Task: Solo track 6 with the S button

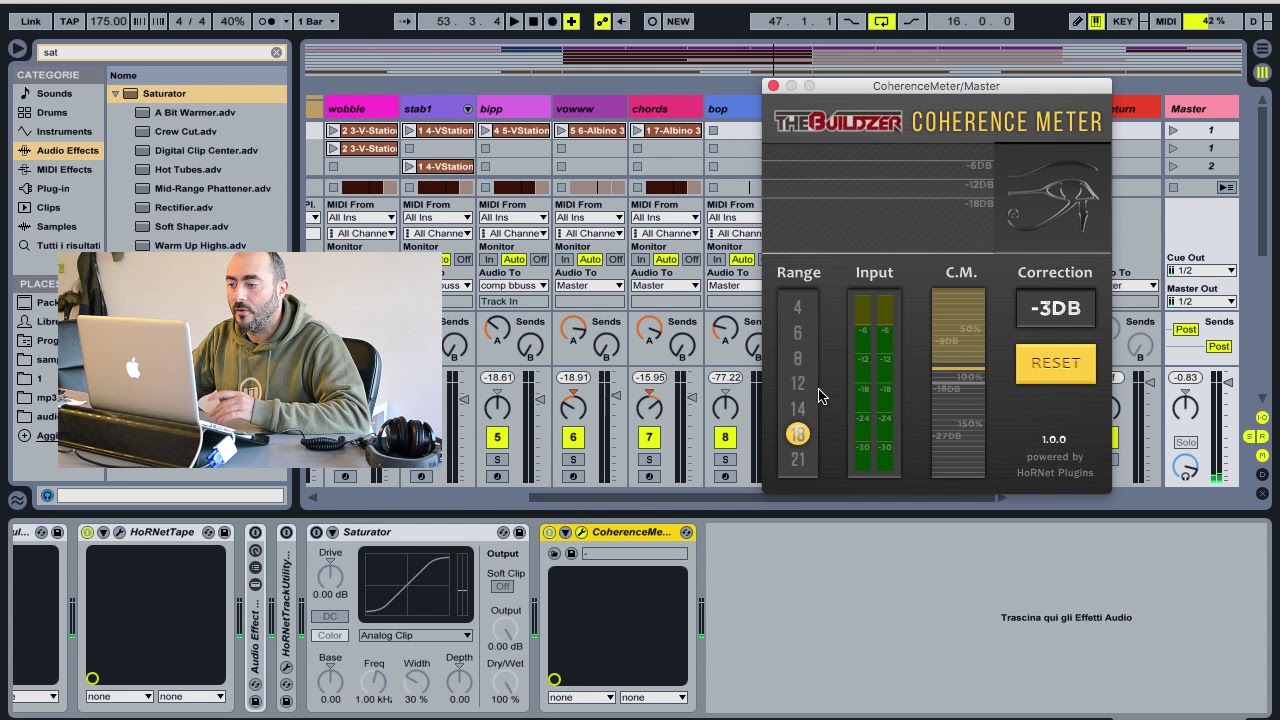Action: (573, 460)
